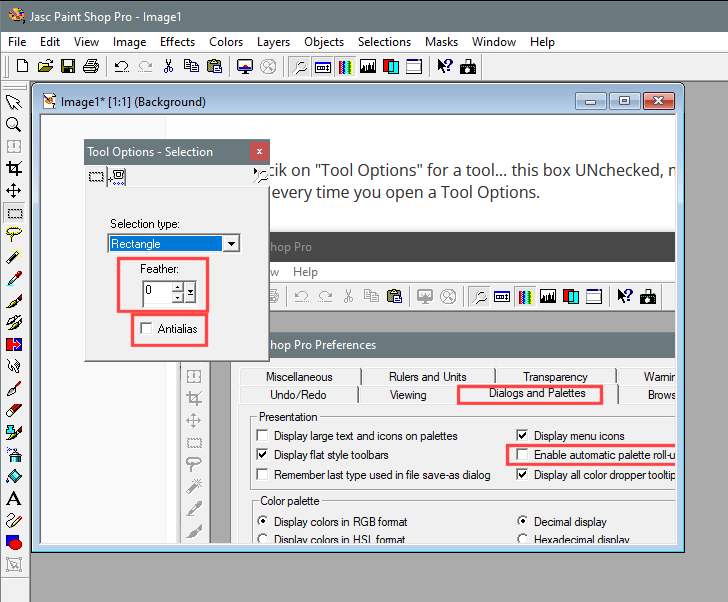Viewport: 728px width, 602px height.
Task: Select the Airbrush spray can tool
Action: click(x=14, y=454)
